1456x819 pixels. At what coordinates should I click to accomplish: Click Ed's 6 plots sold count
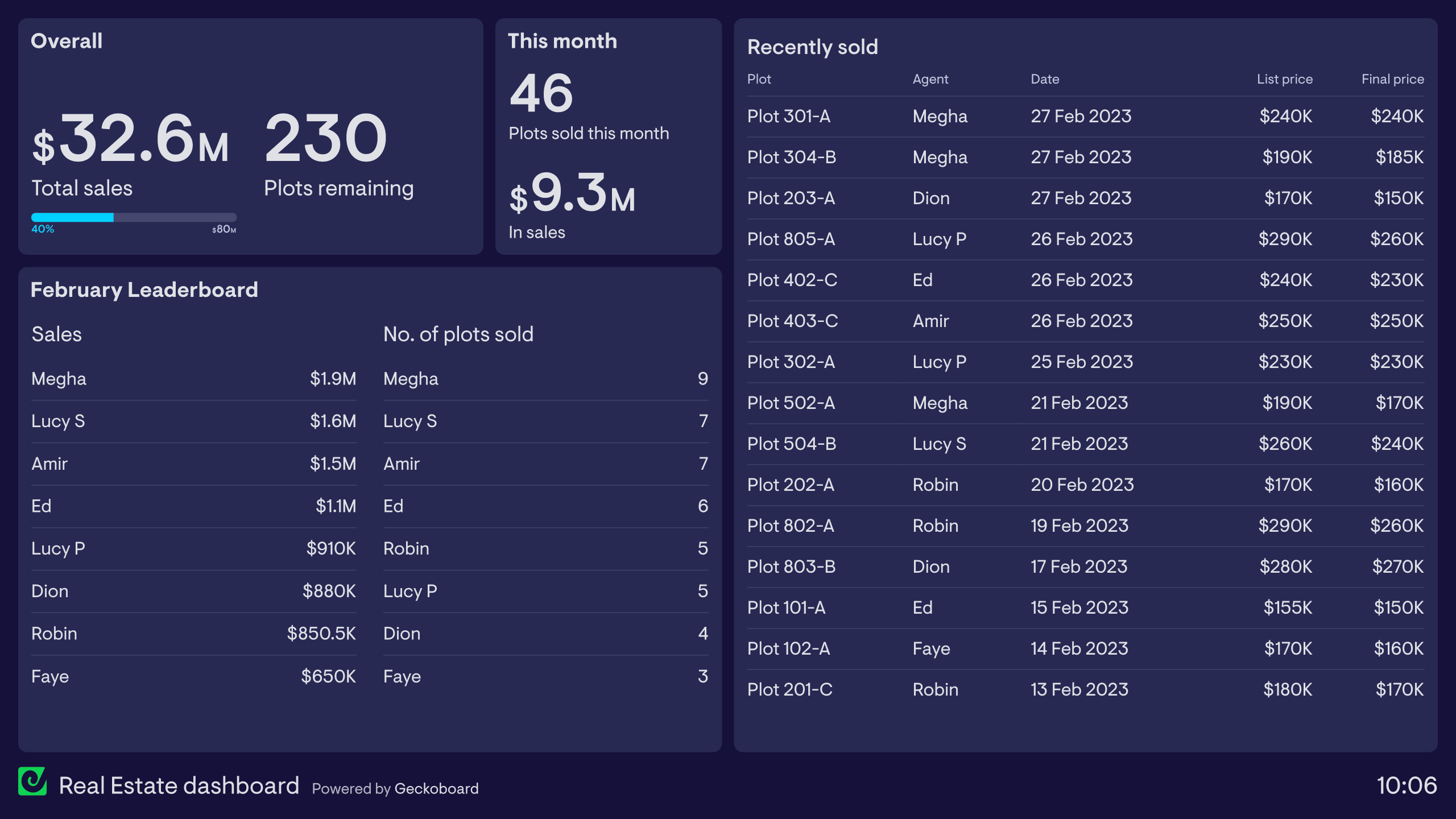(x=703, y=507)
